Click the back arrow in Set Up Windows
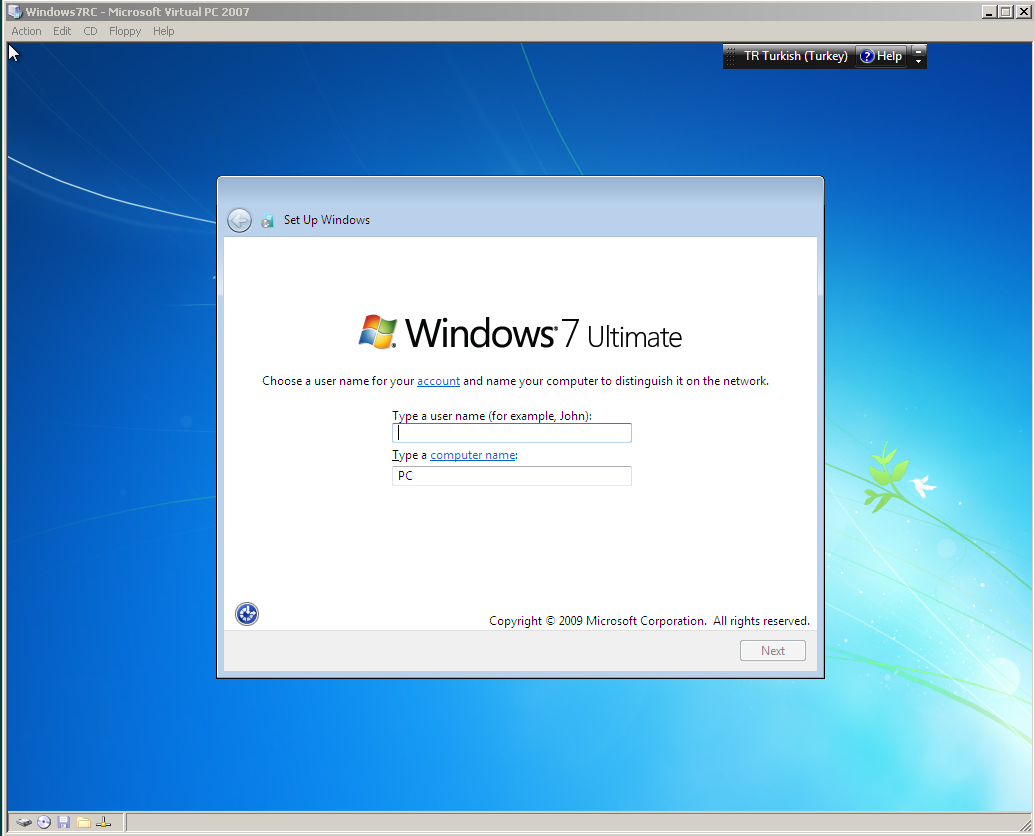 (239, 220)
